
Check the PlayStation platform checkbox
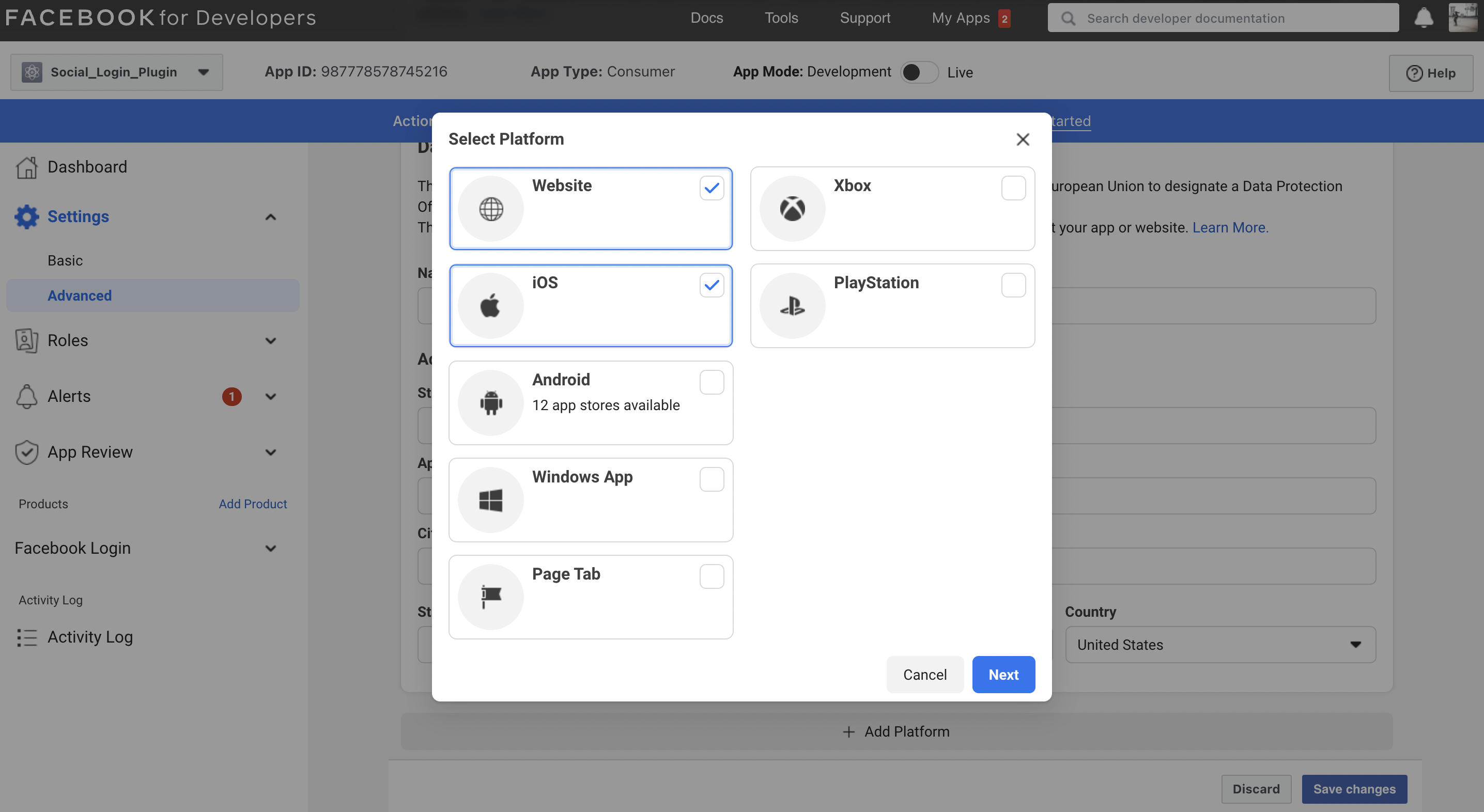click(x=1013, y=285)
